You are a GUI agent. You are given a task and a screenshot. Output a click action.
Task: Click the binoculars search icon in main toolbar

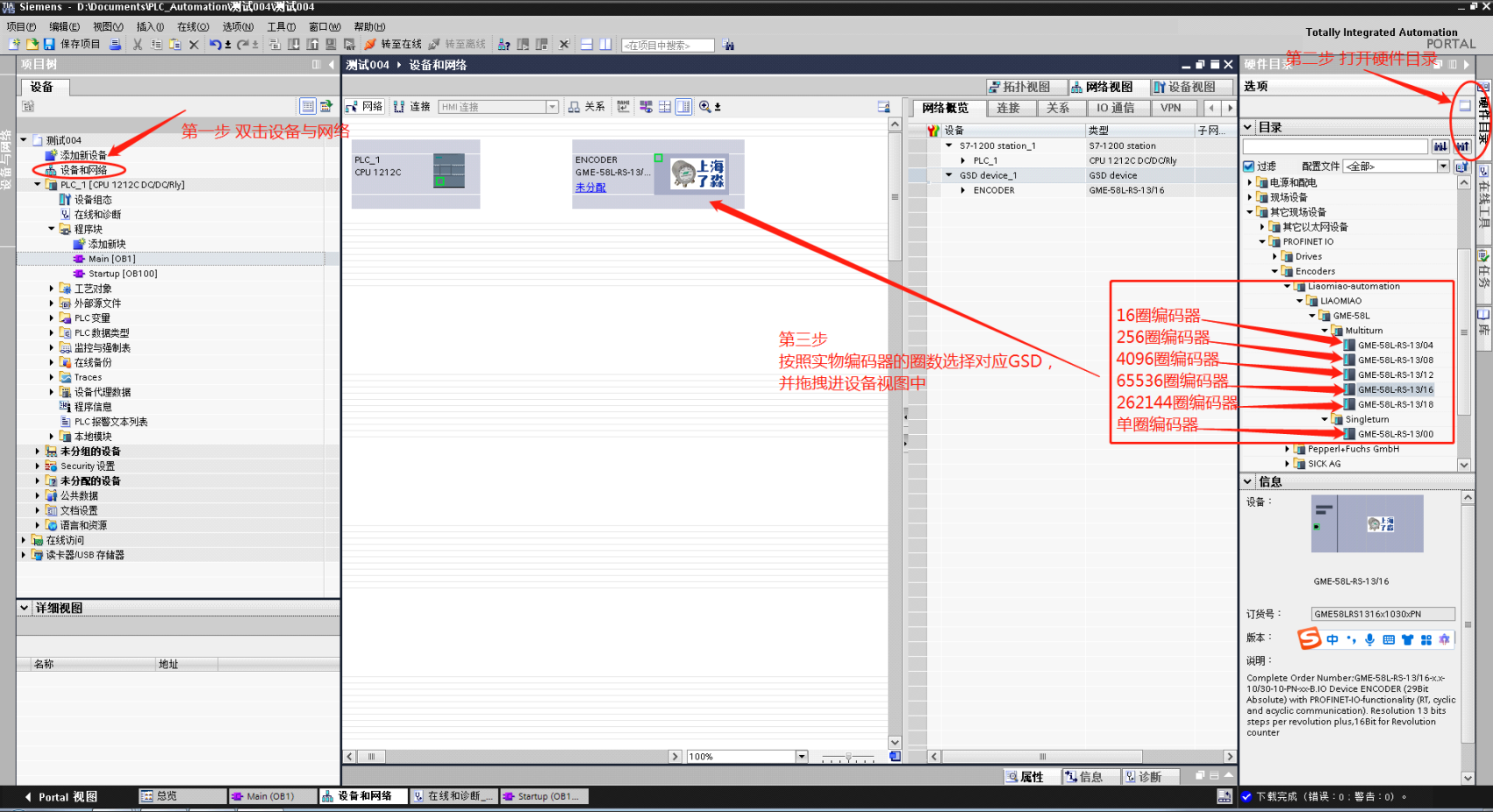(x=729, y=44)
